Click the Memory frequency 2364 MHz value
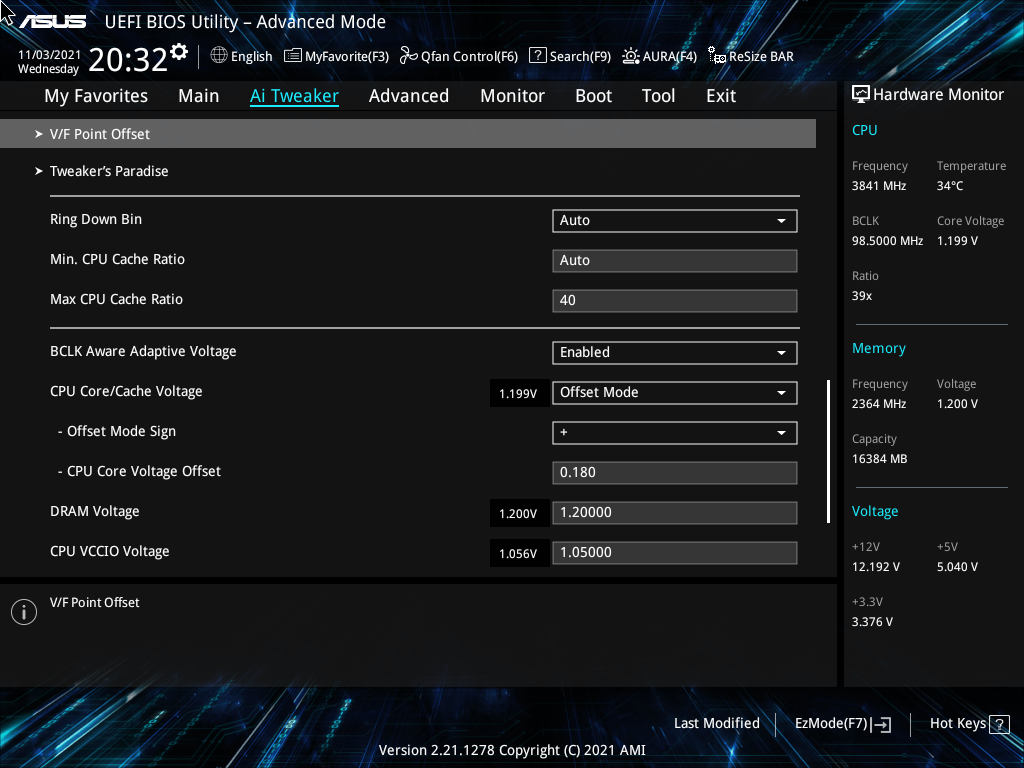This screenshot has width=1024, height=768. tap(878, 404)
